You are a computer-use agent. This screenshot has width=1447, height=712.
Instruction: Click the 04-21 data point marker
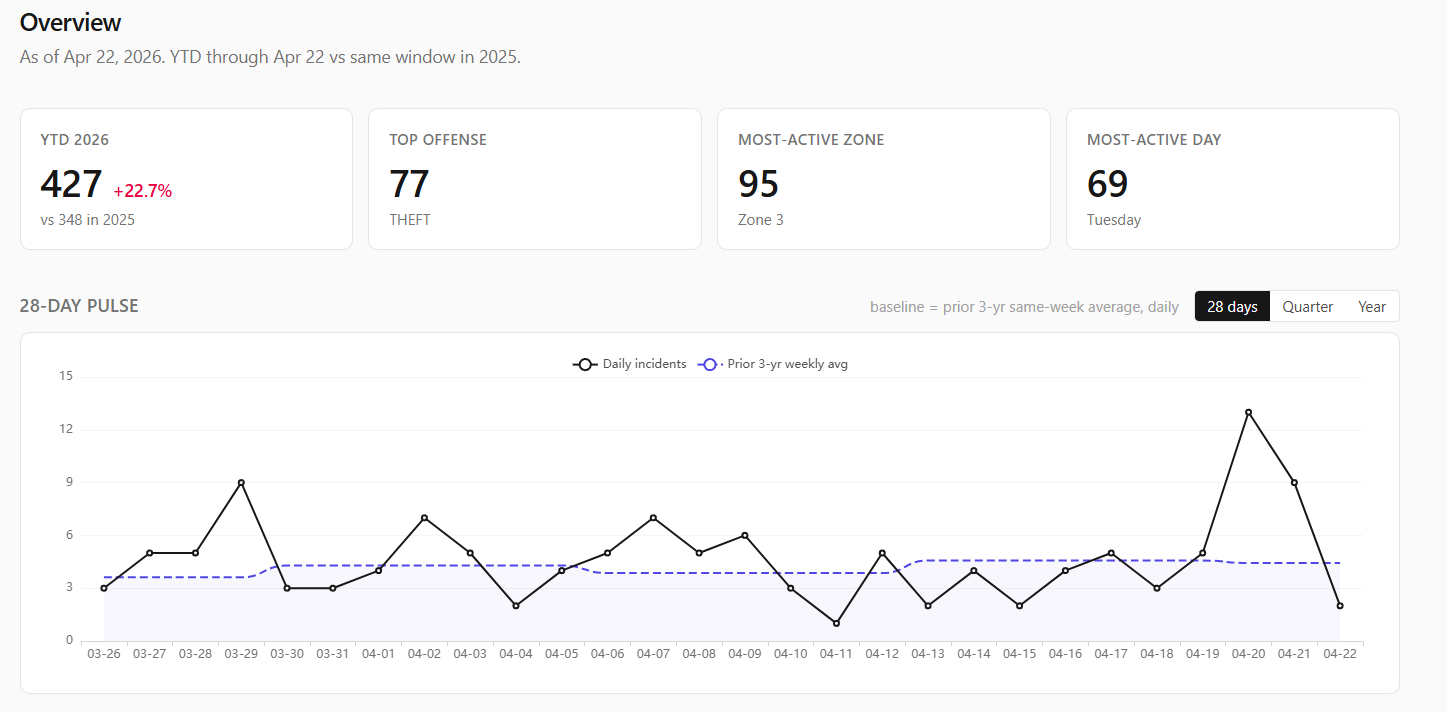(x=1294, y=483)
